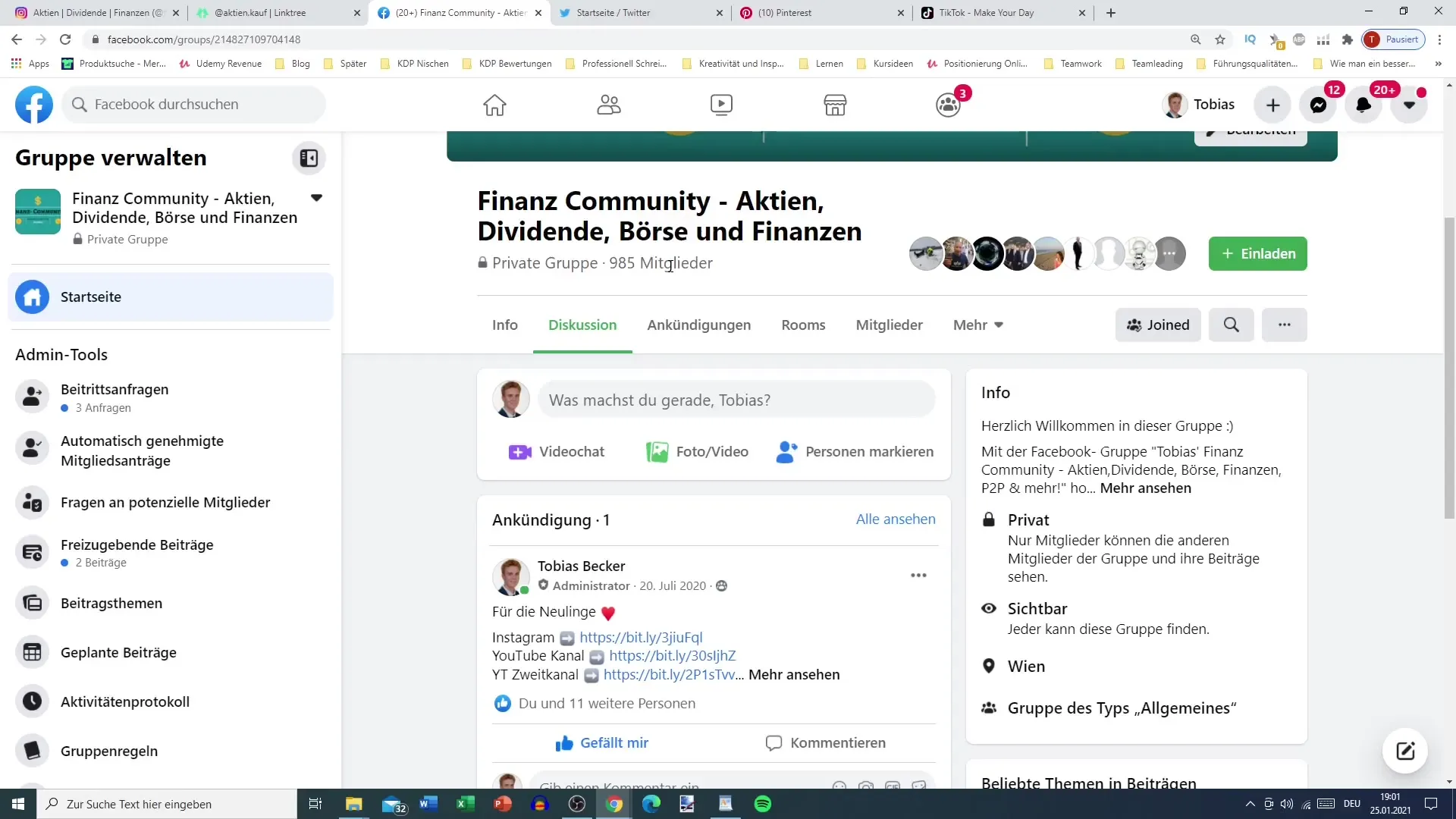
Task: Expand the group switcher dropdown arrow
Action: pyautogui.click(x=316, y=198)
